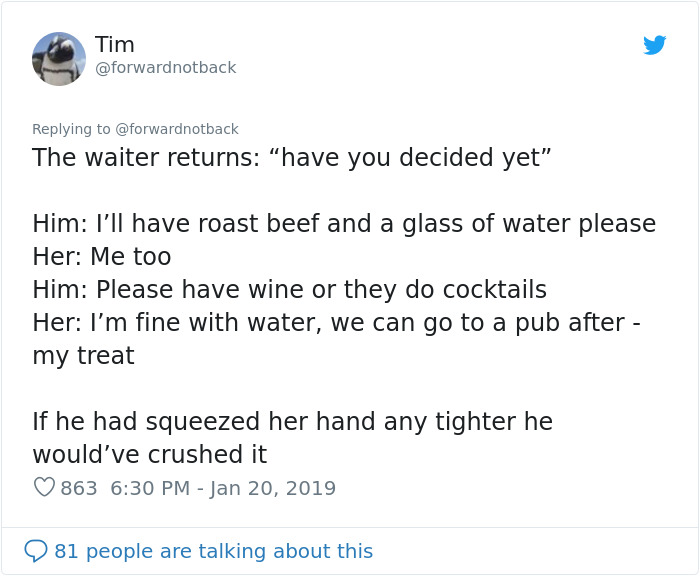Click the speech bubble reply icon
Image resolution: width=700 pixels, height=576 pixels.
tap(36, 551)
